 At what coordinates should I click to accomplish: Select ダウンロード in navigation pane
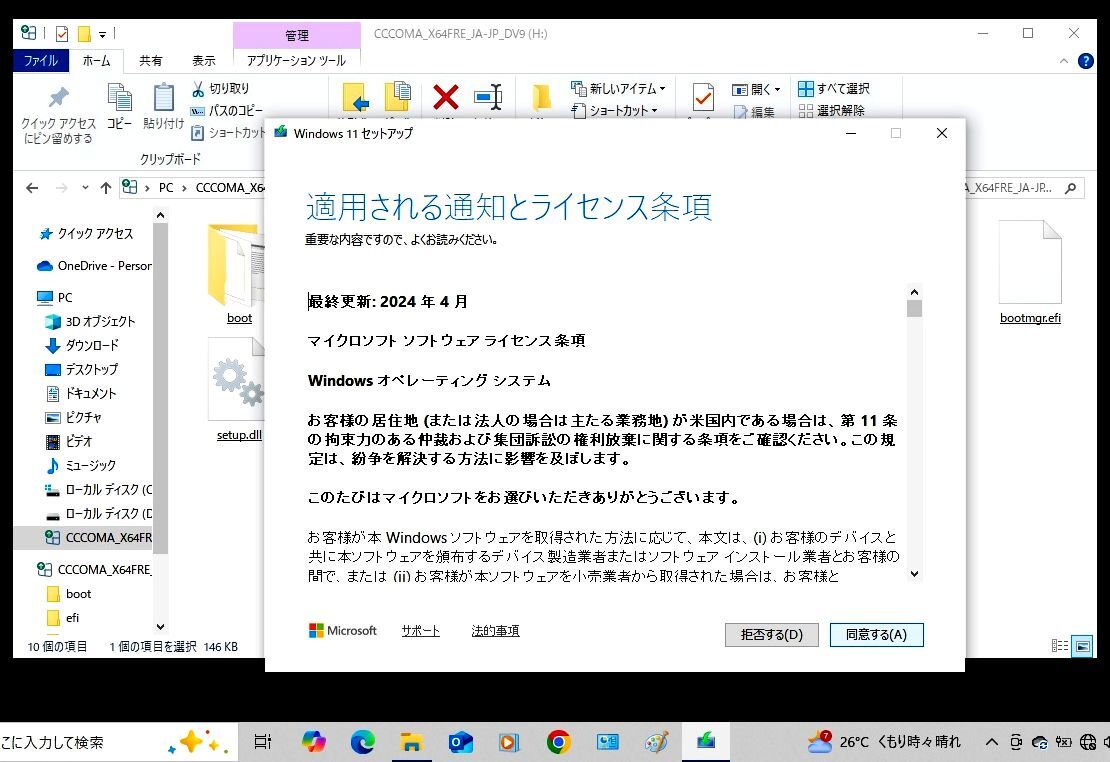pyautogui.click(x=82, y=346)
